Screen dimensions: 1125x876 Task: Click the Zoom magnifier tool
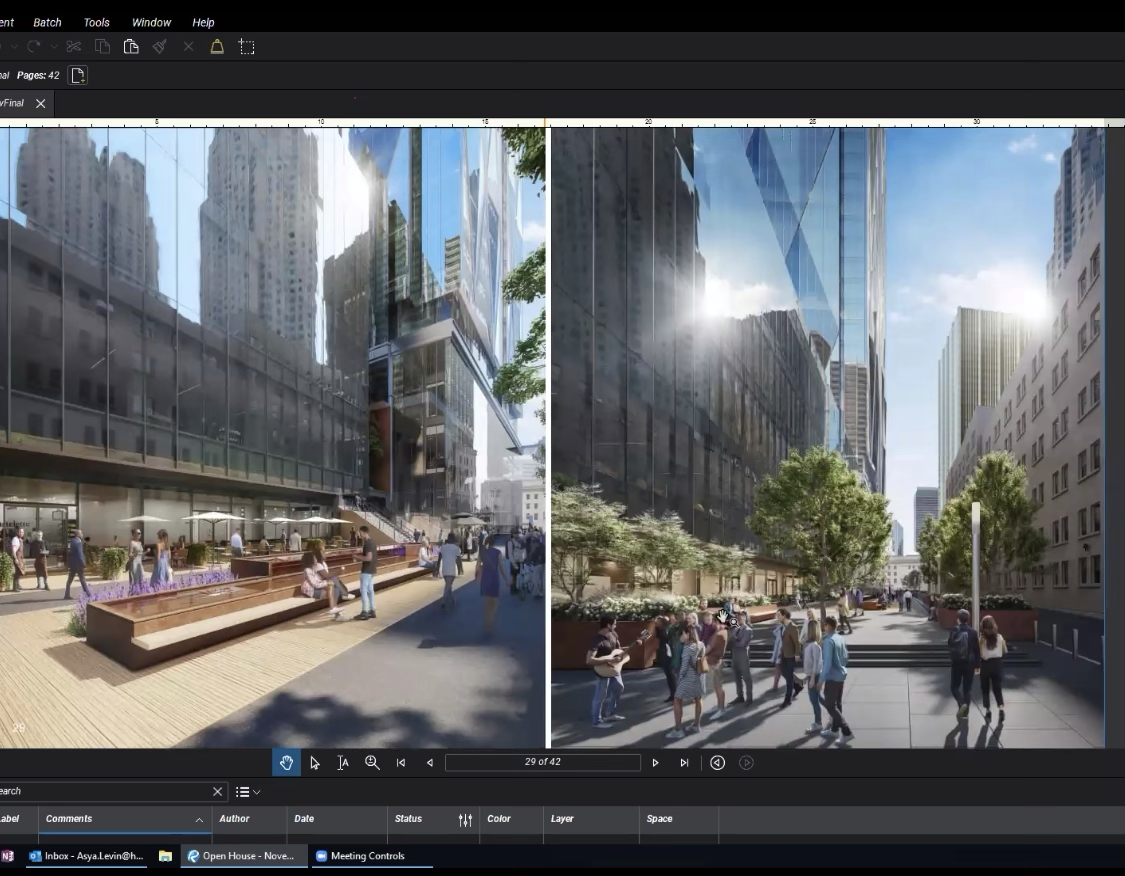click(x=372, y=763)
